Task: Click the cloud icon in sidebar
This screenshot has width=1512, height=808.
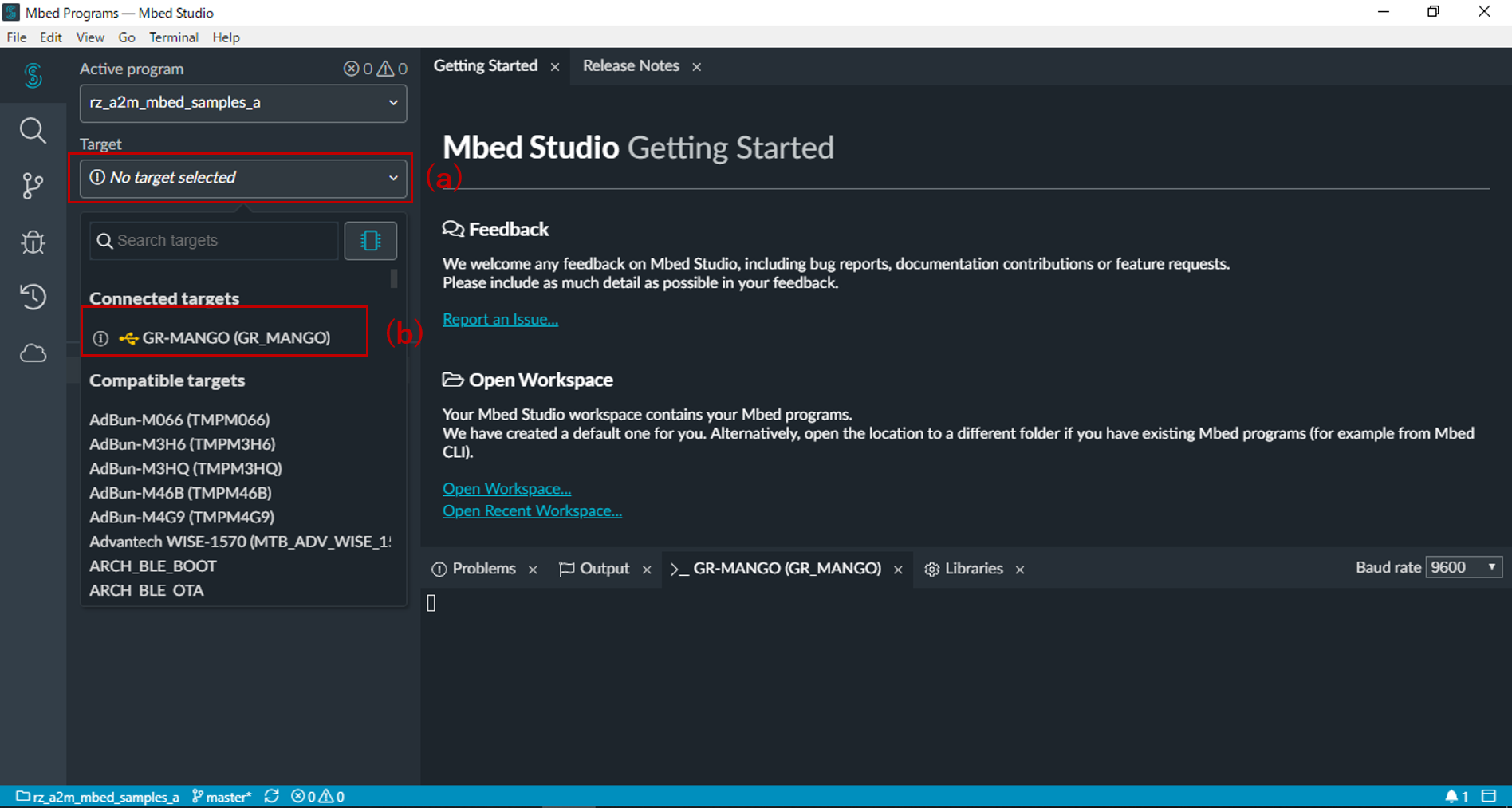Action: click(33, 353)
